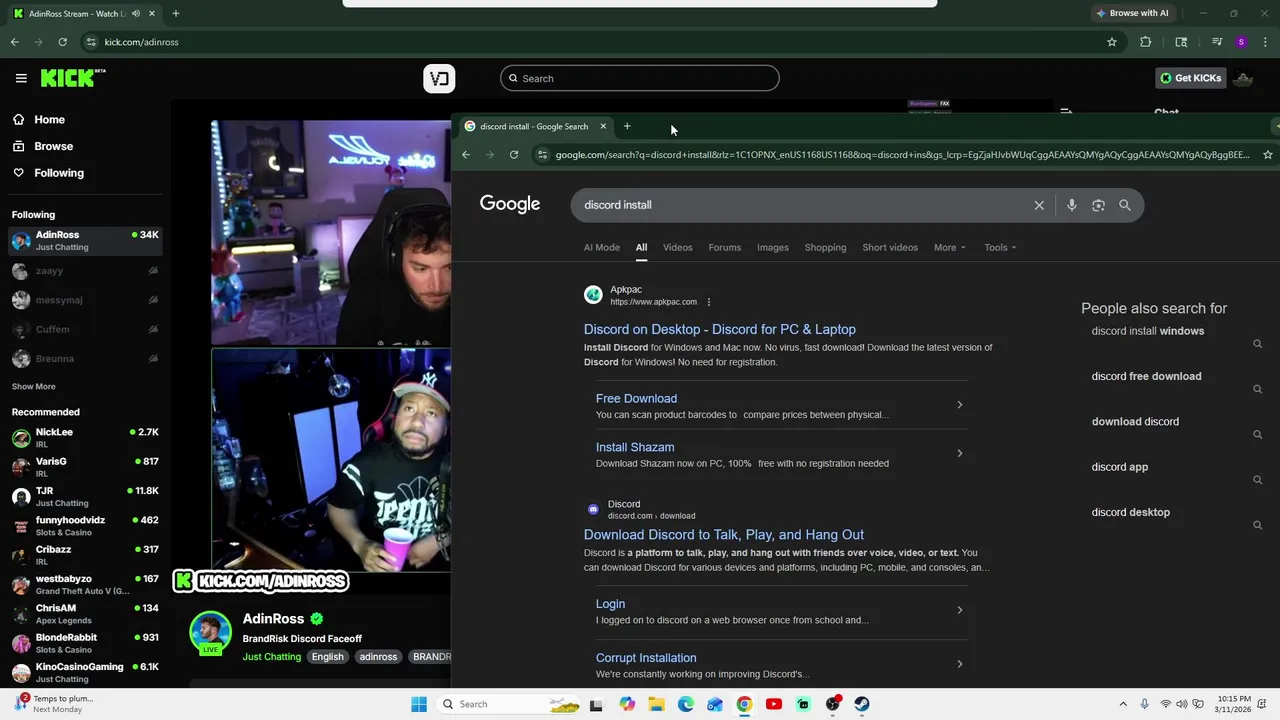Click AdinRoss live avatar under video
This screenshot has height=720, width=1280.
[x=210, y=633]
